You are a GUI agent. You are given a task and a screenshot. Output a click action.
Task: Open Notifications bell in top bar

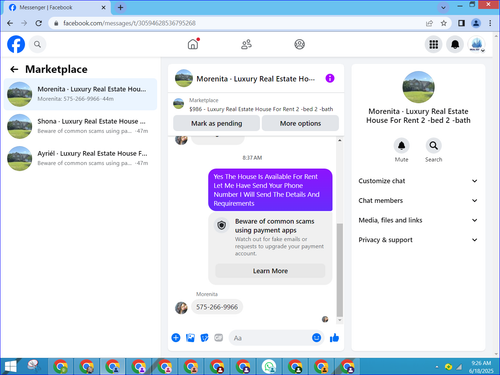pyautogui.click(x=455, y=44)
